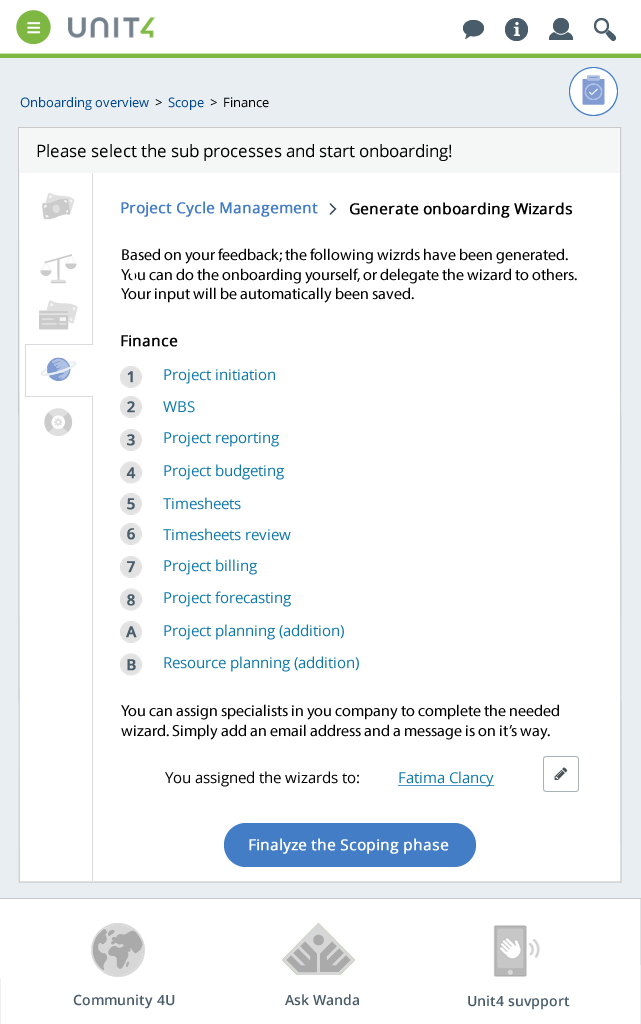Open the user profile icon
This screenshot has width=641, height=1024.
[x=561, y=29]
